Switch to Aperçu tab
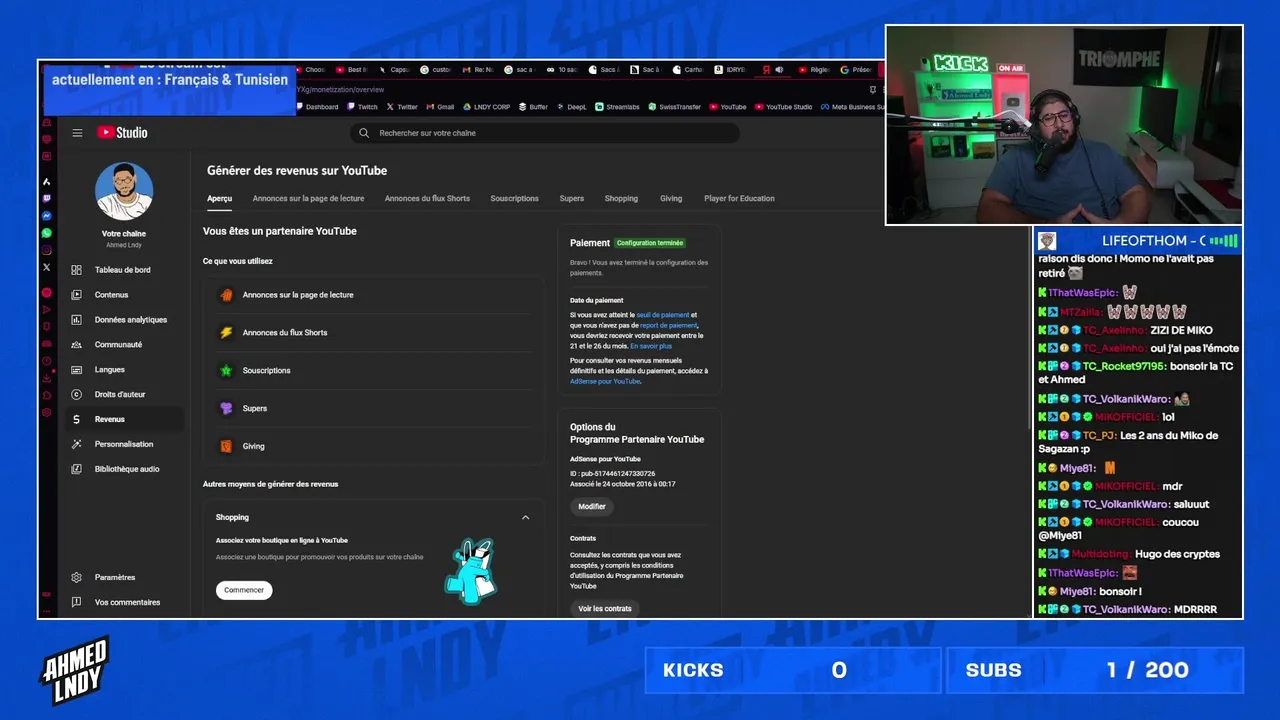The image size is (1280, 720). [x=219, y=198]
